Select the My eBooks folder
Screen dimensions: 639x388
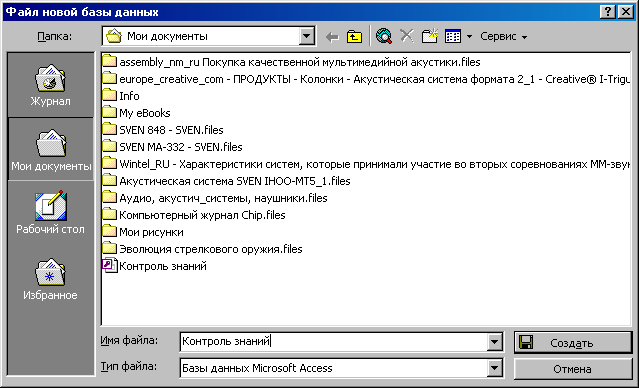[137, 113]
